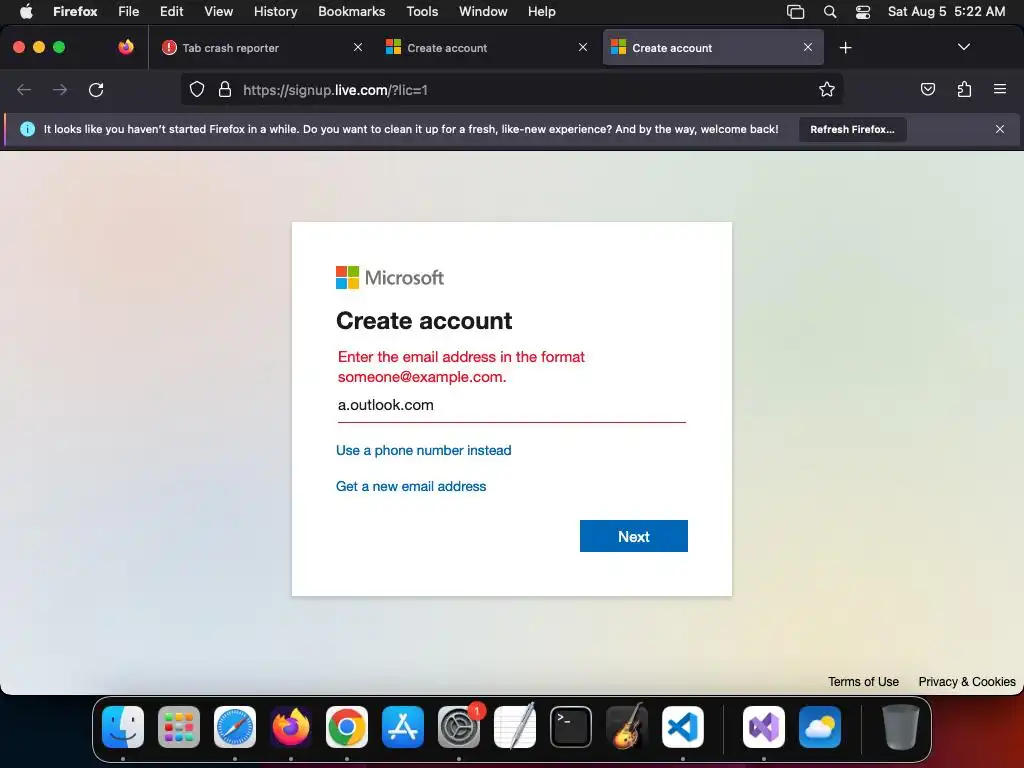The image size is (1024, 768).
Task: Open the Apple menu
Action: [26, 12]
